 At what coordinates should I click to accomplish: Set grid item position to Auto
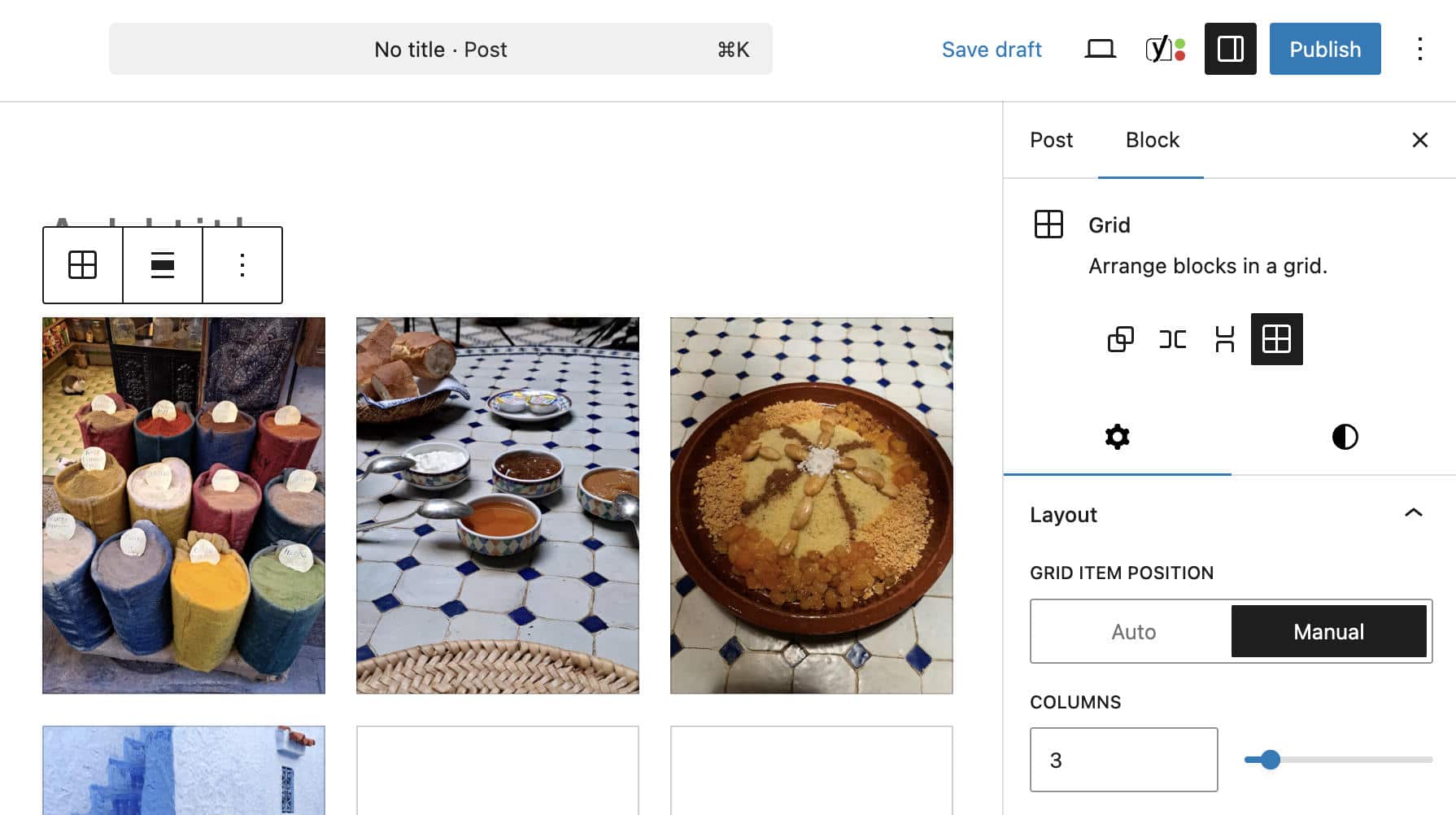1132,631
